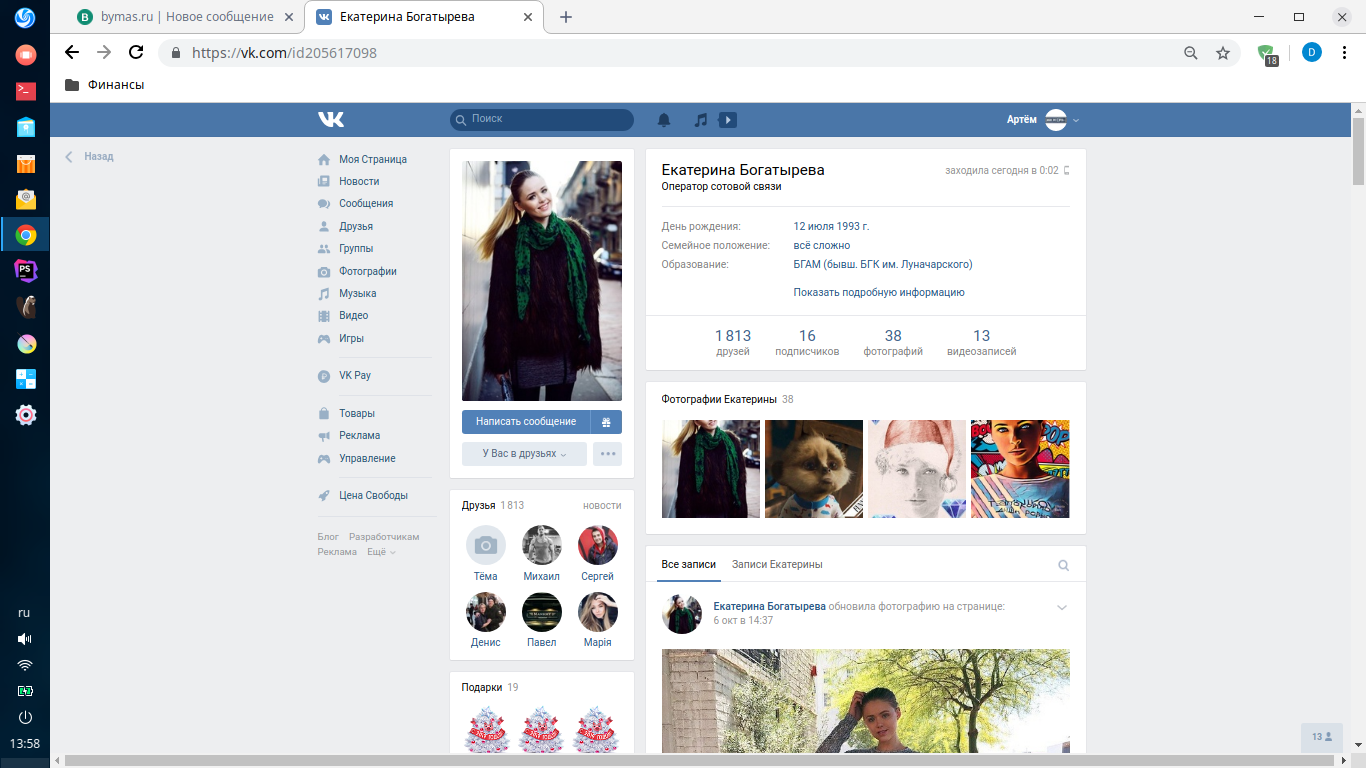
Task: Open the three-dots actions menu under photo
Action: (607, 454)
